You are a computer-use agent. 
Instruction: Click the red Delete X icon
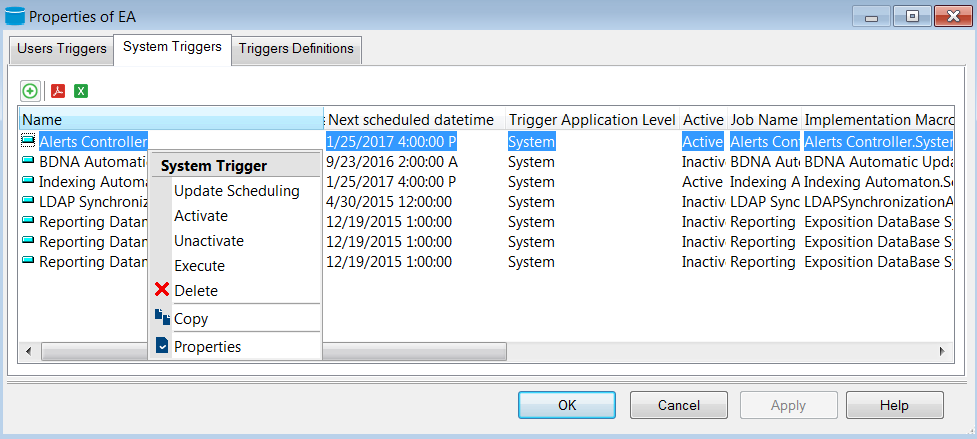(x=162, y=291)
